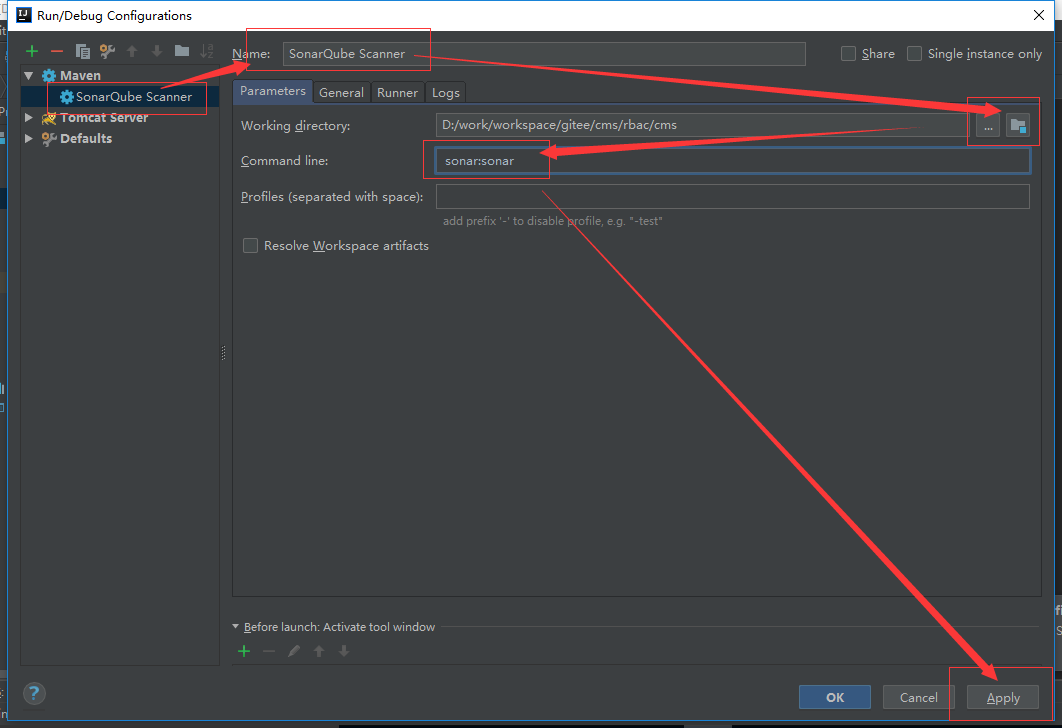The width and height of the screenshot is (1062, 728).
Task: Expand the Tomcat Server tree node
Action: coord(28,117)
